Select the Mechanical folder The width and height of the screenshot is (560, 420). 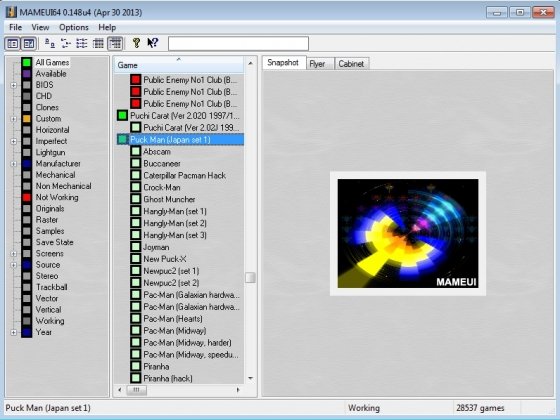(x=55, y=175)
